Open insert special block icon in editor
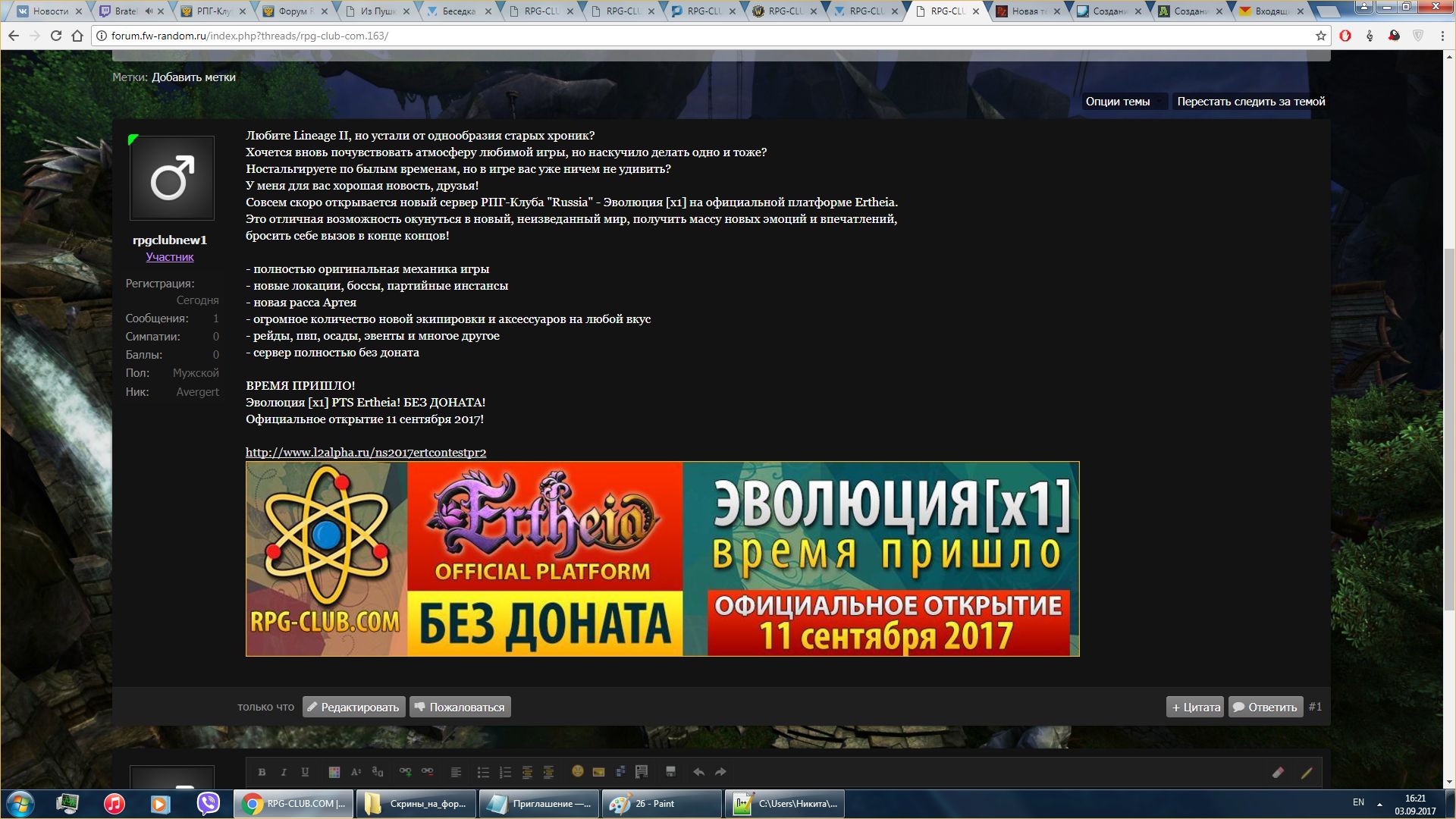 click(642, 772)
